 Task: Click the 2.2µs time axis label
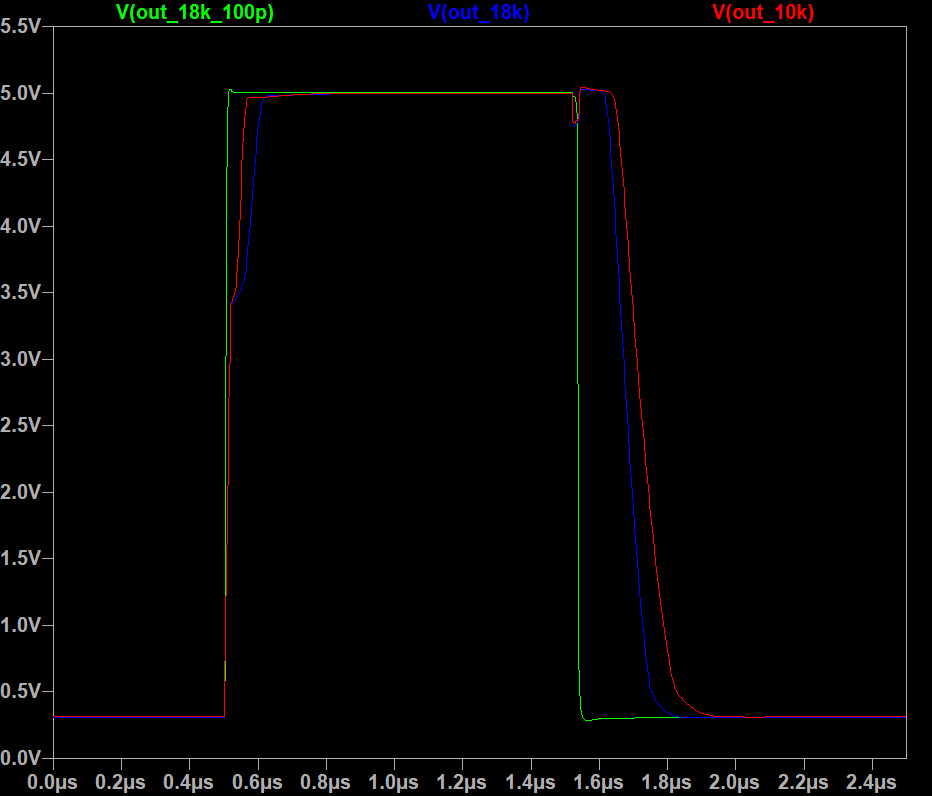[x=803, y=782]
